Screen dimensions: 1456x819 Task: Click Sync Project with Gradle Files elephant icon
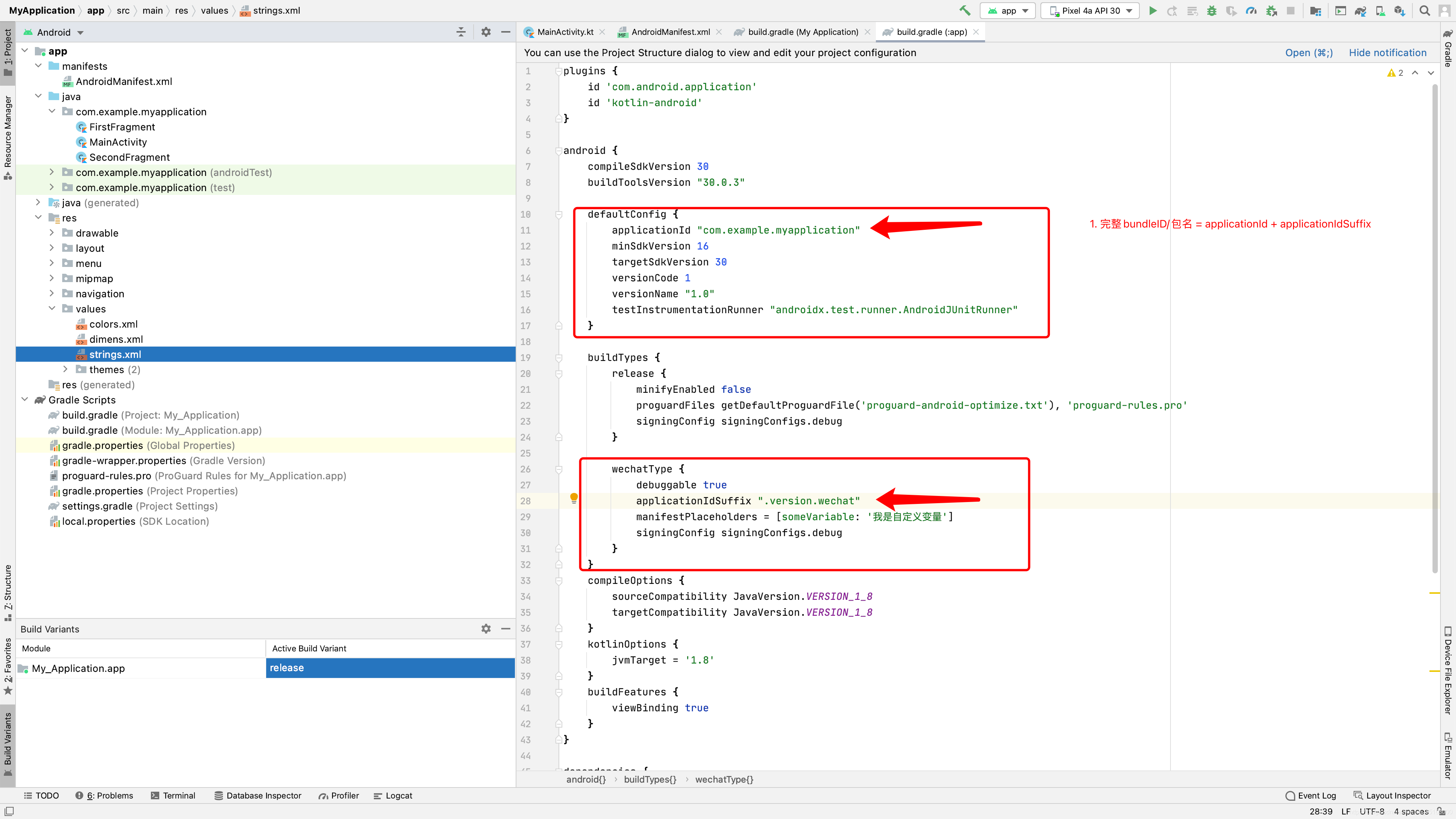pos(1360,11)
